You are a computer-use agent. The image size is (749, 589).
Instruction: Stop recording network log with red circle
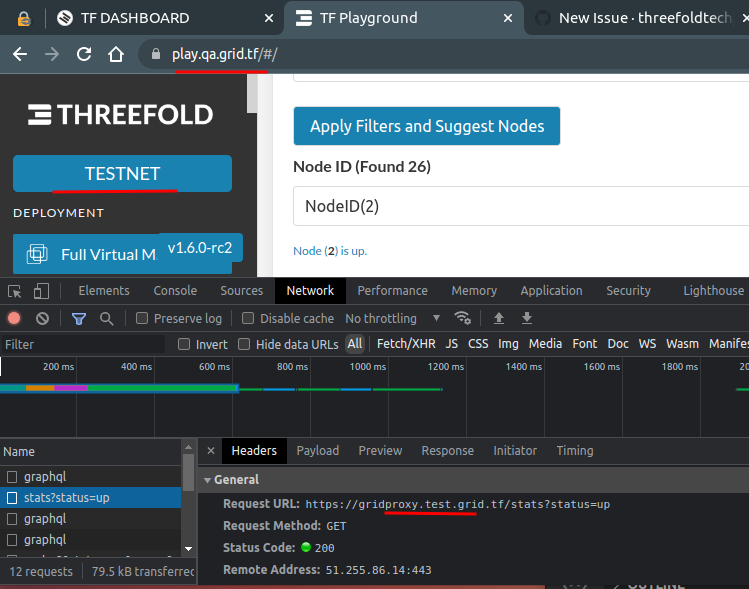[14, 318]
